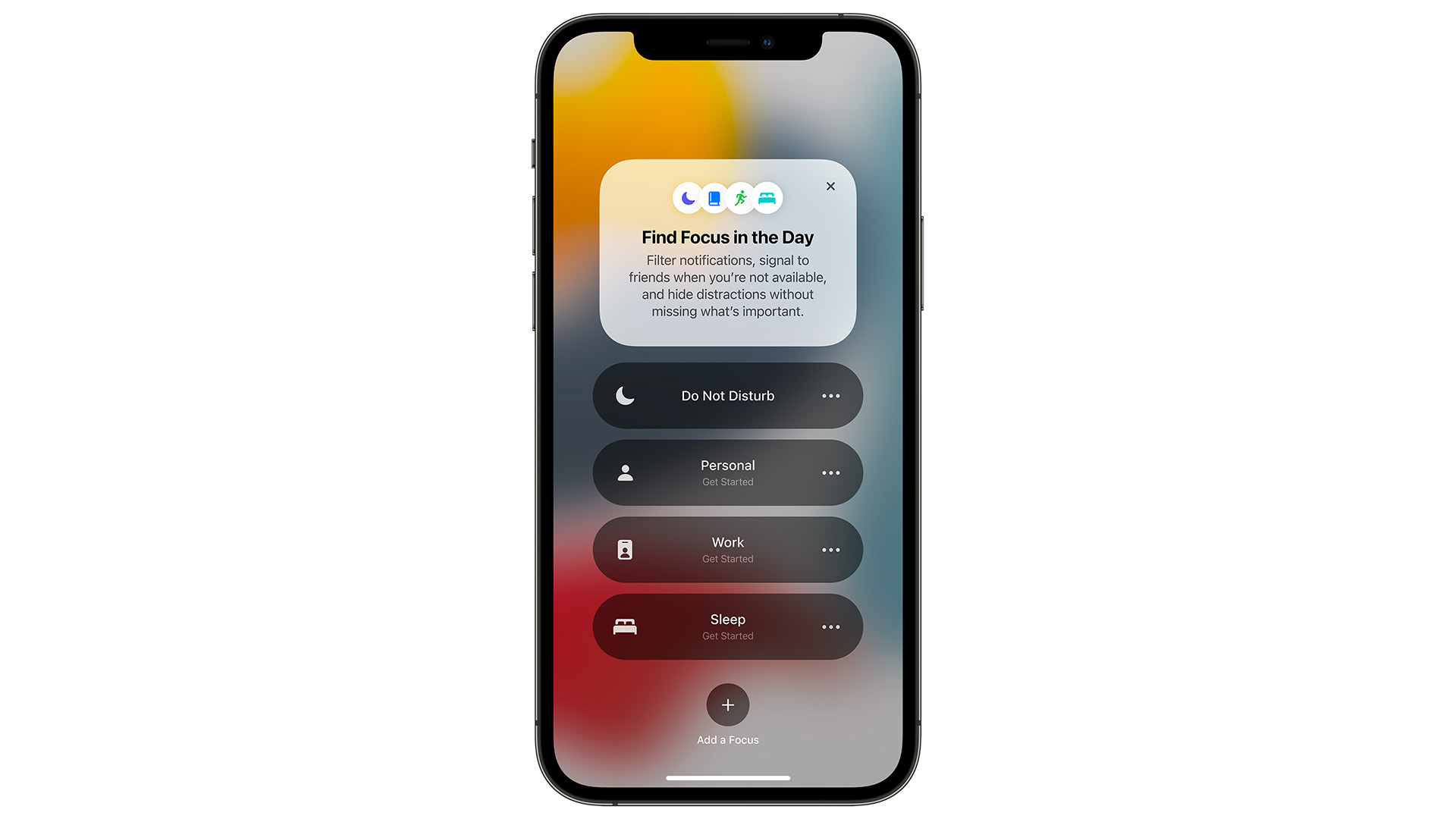Click Get Started under Work focus
The height and width of the screenshot is (819, 1456).
click(x=728, y=558)
